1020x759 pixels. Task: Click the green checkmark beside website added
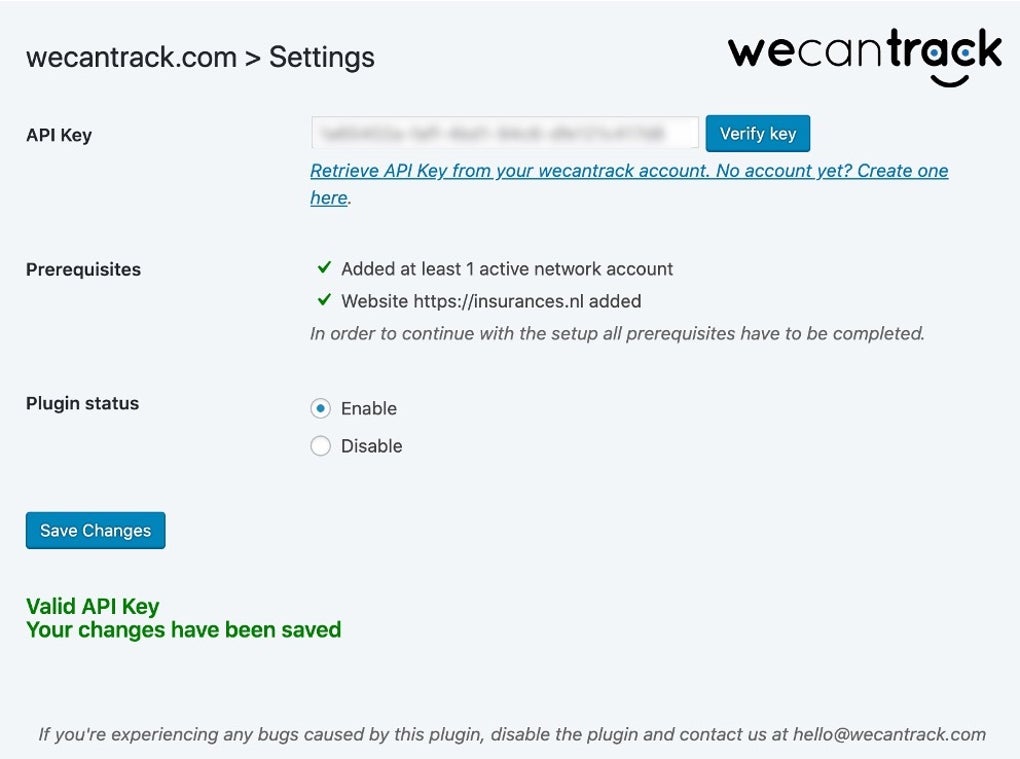point(324,300)
